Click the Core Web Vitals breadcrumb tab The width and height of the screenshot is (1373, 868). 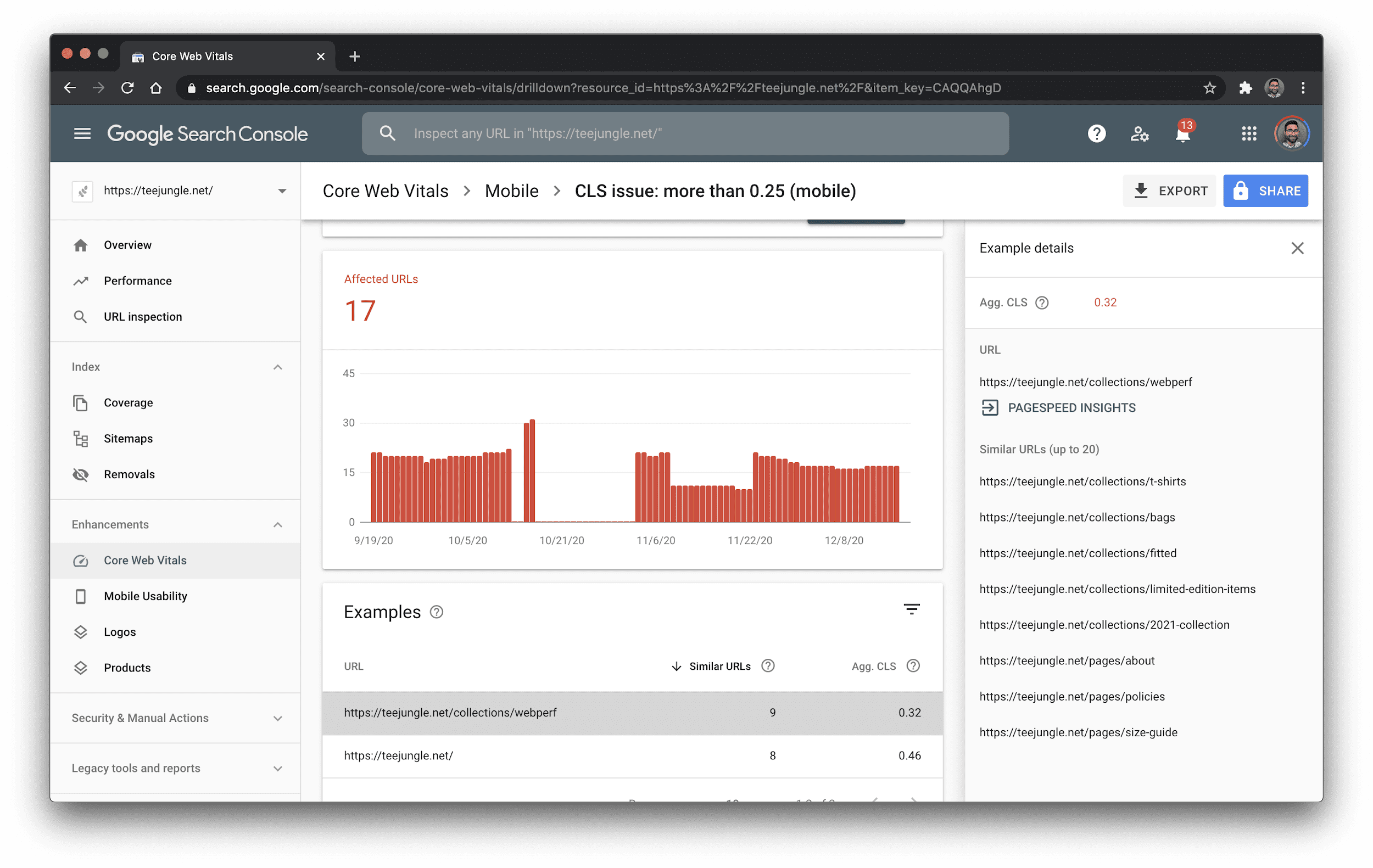[385, 191]
